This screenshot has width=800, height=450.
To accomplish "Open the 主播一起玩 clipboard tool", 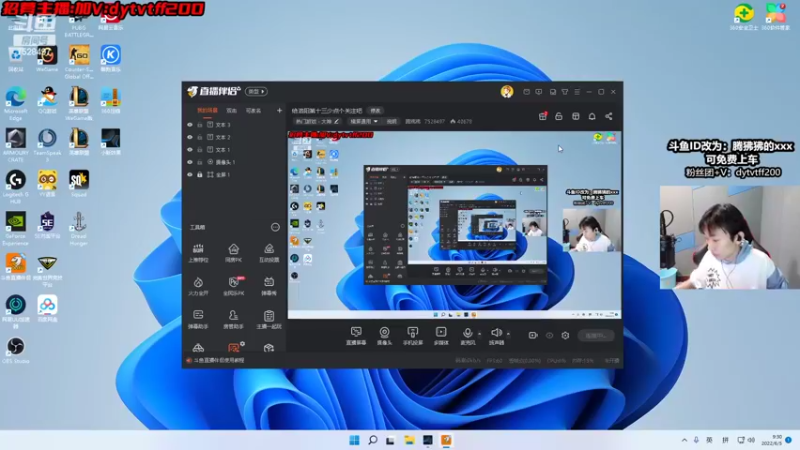I will 269,319.
